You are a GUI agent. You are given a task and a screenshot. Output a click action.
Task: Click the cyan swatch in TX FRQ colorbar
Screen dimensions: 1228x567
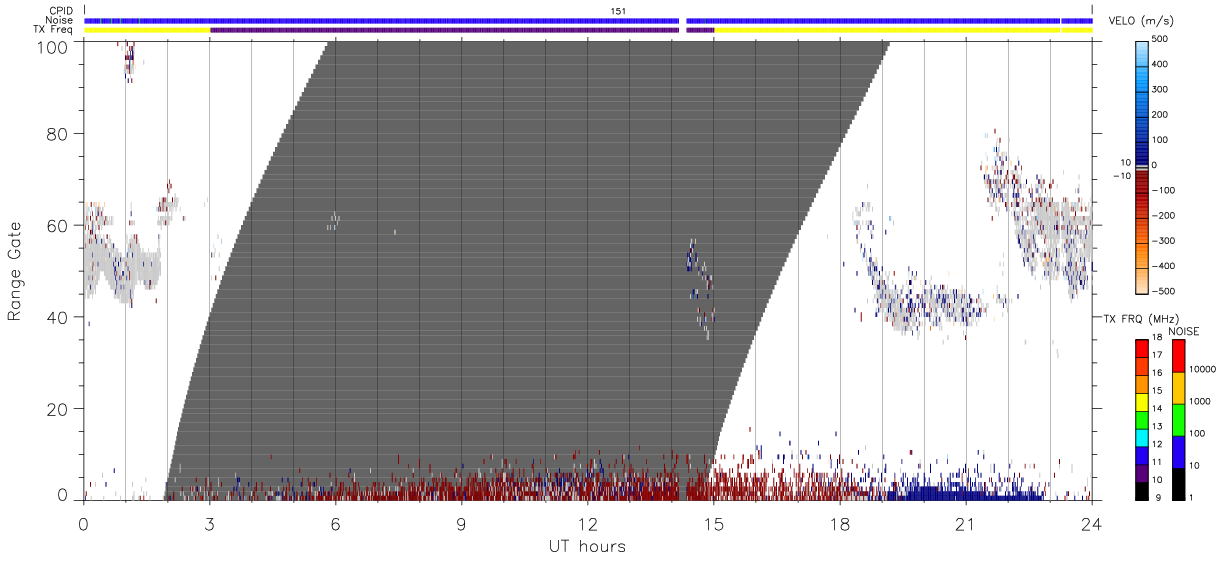1142,438
